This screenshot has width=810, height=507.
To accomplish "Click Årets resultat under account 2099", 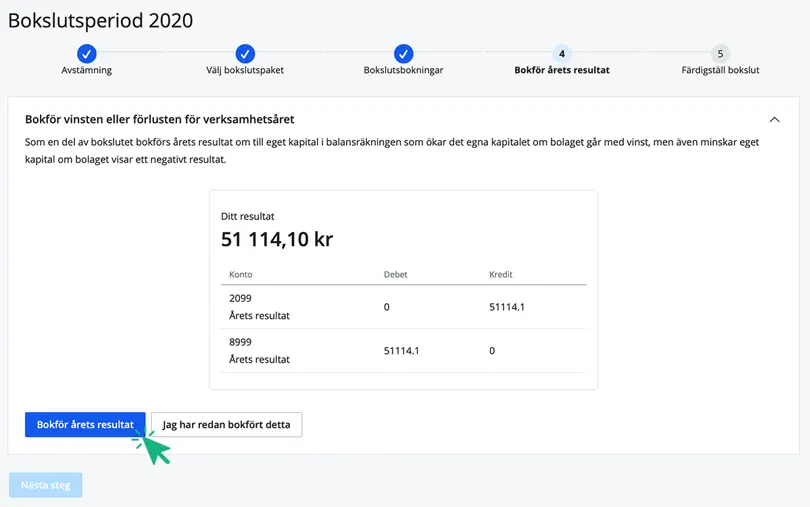I will (259, 316).
